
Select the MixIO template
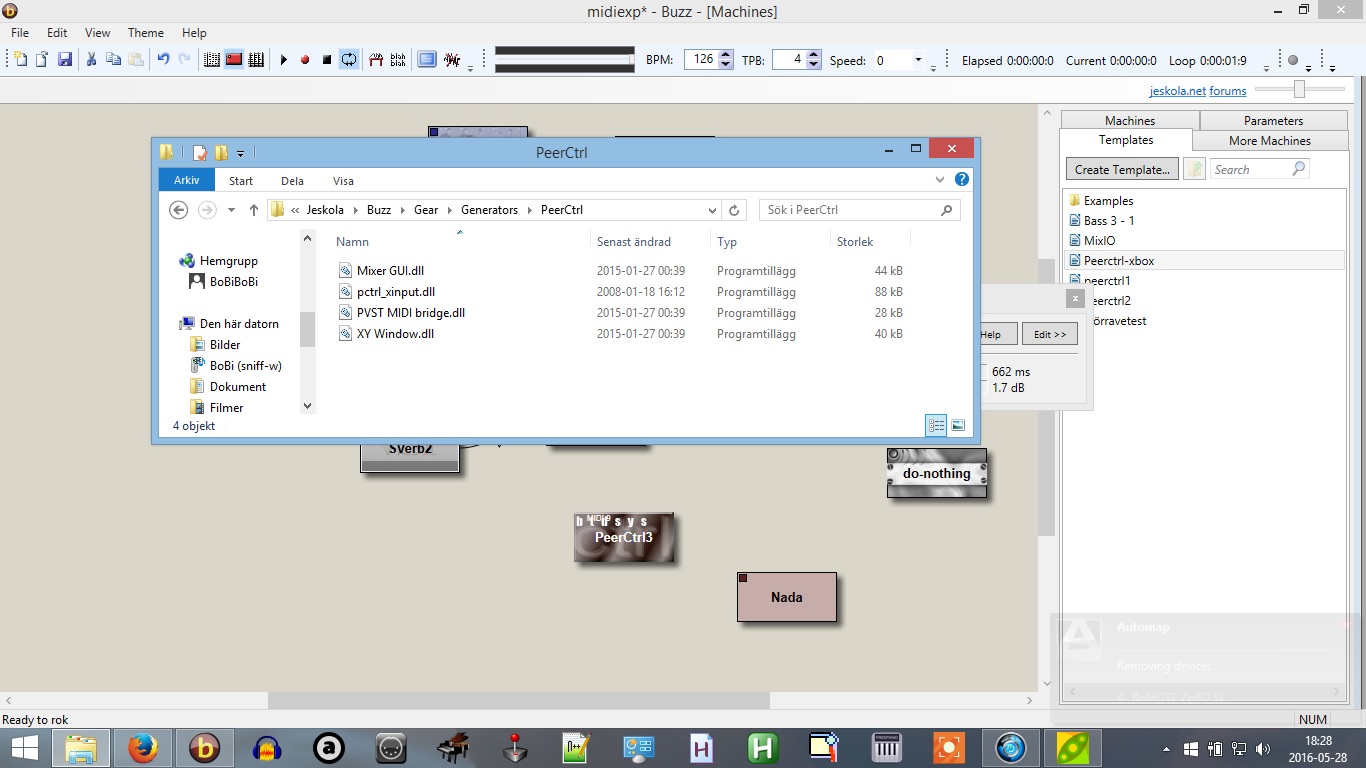click(x=1099, y=240)
